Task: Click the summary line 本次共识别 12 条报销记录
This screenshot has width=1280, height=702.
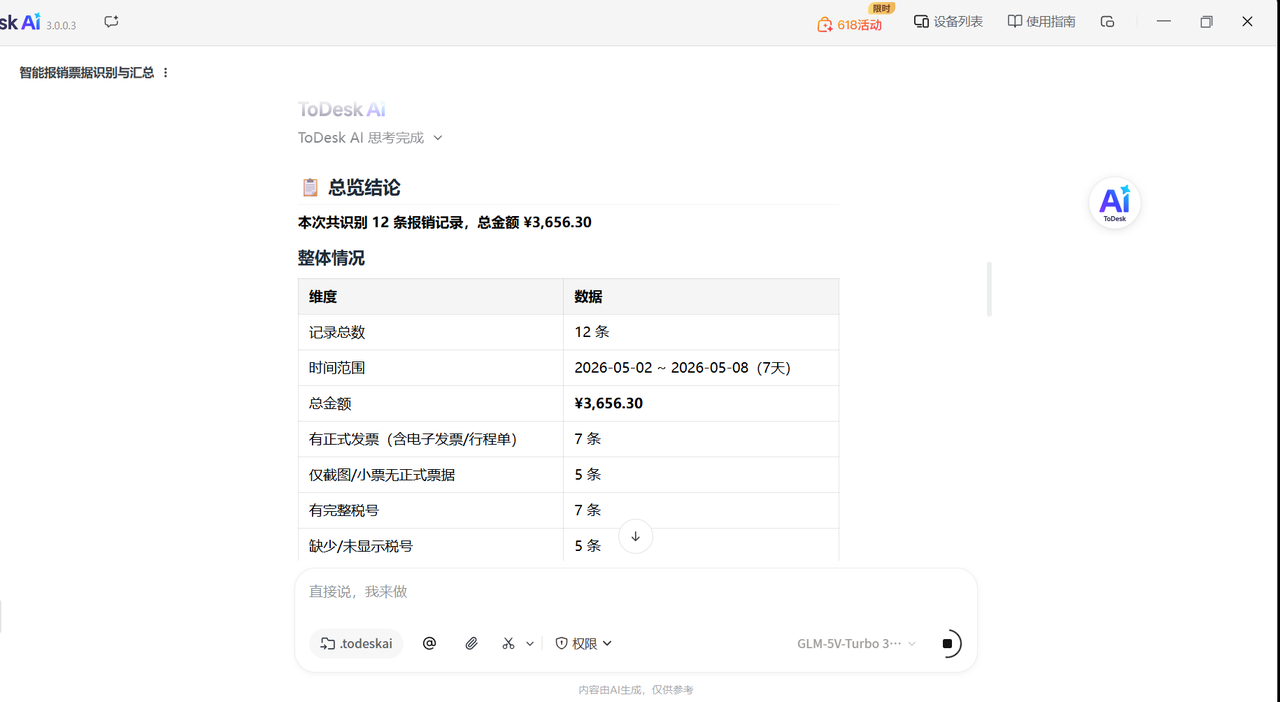Action: coord(445,222)
